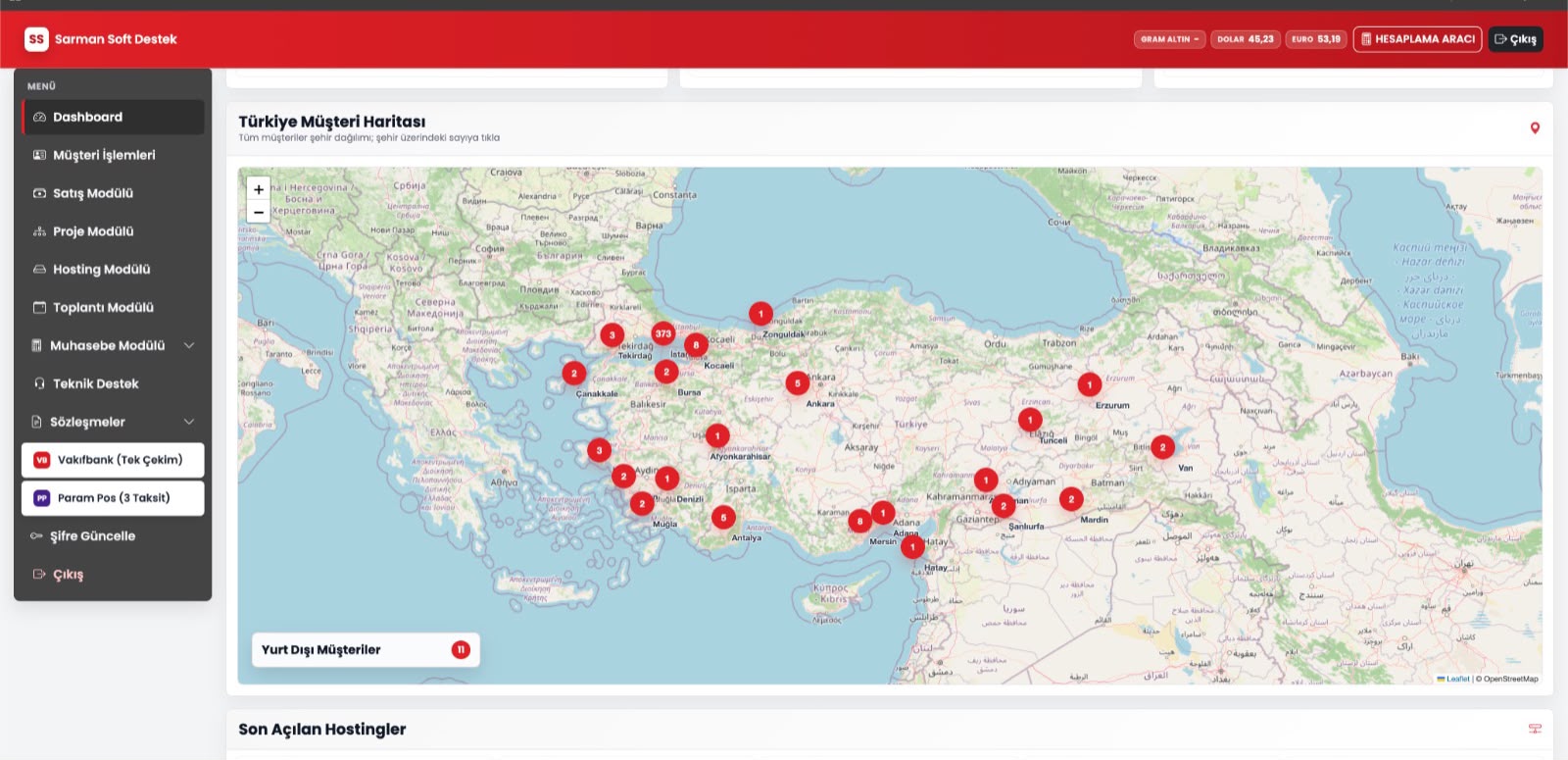Click the 5 marker near Antalya
This screenshot has height=760, width=1568.
point(723,517)
